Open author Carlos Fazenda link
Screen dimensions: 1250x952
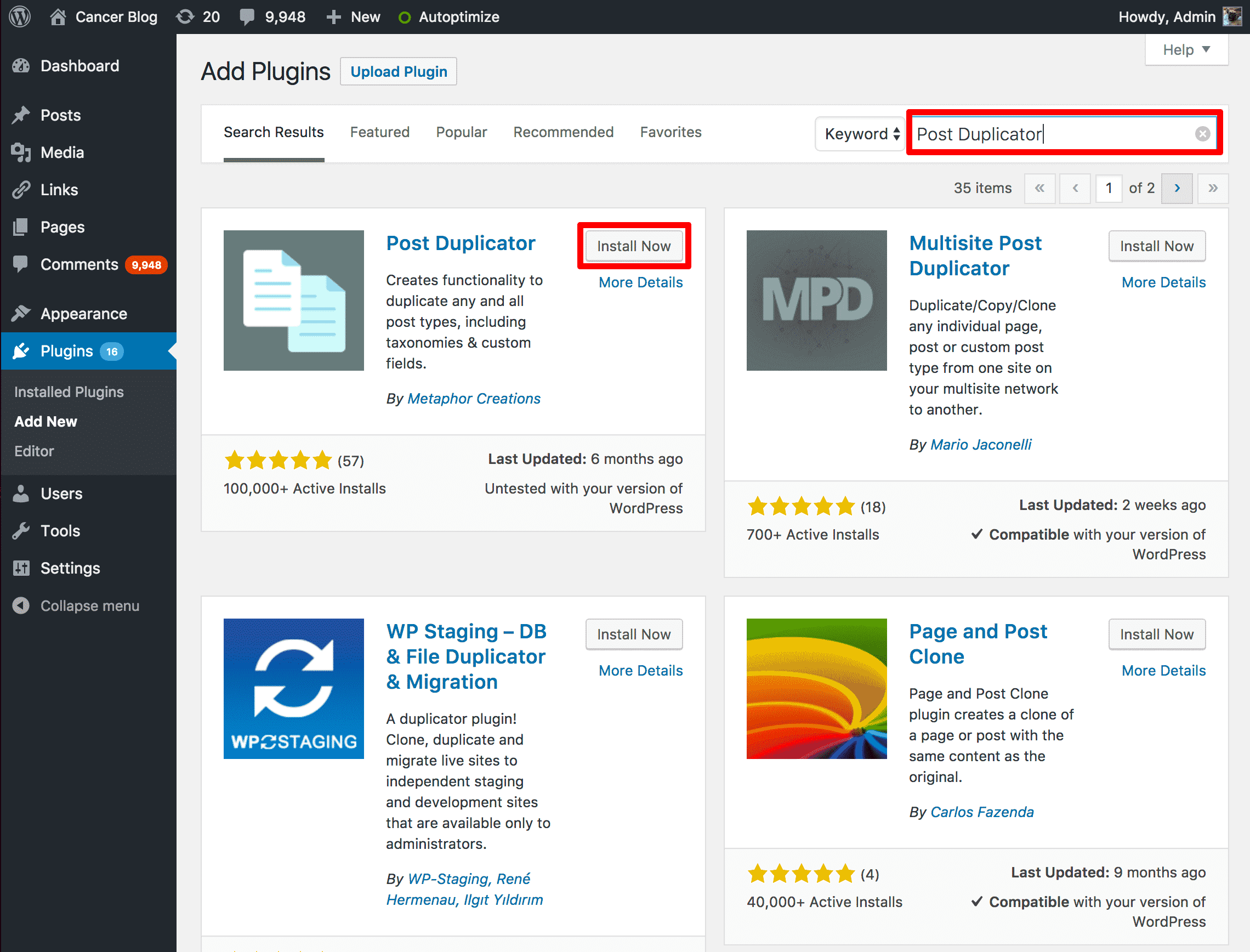click(982, 812)
